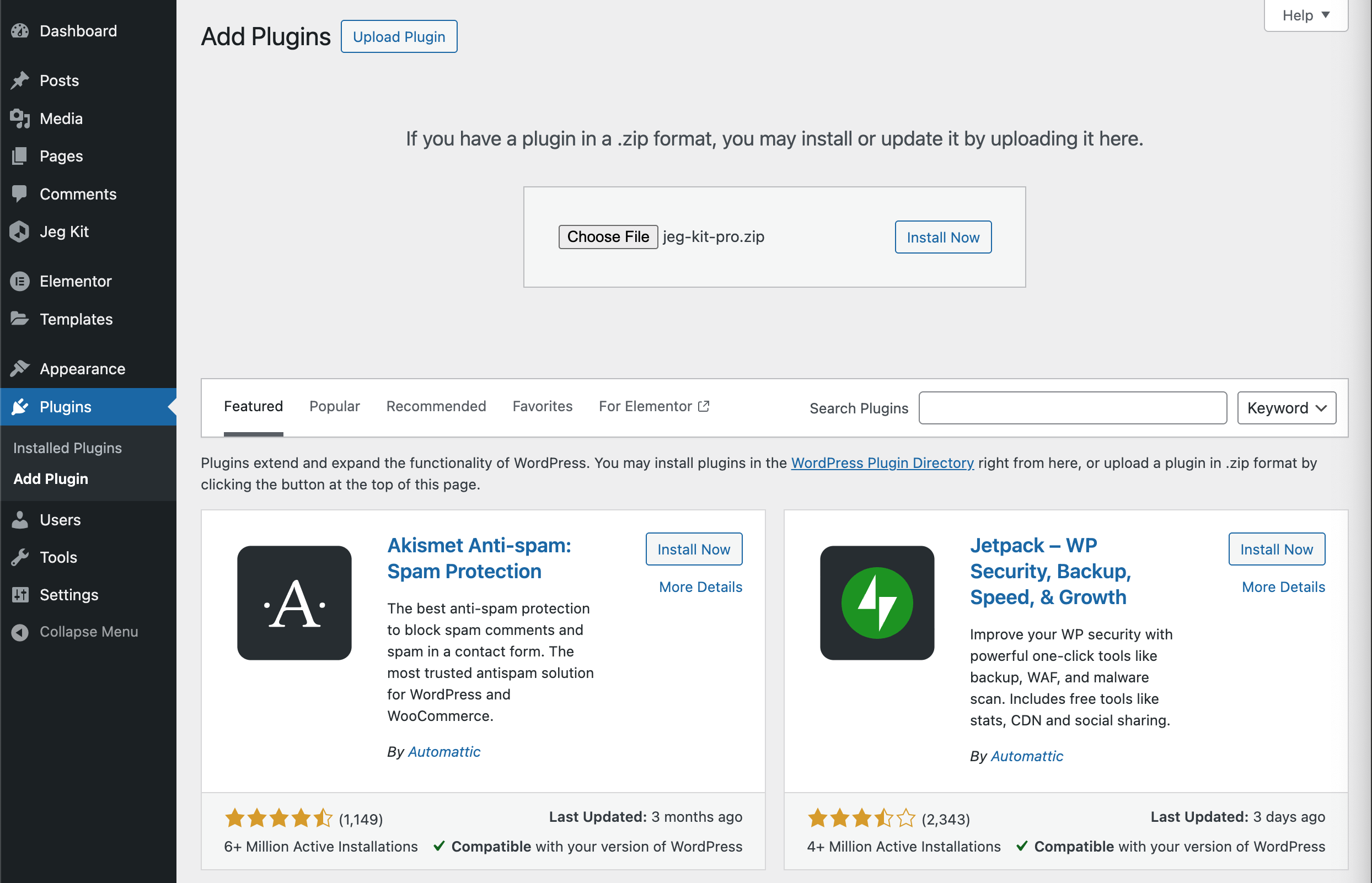
Task: Click the Akismet plugin logo thumbnail
Action: [294, 602]
